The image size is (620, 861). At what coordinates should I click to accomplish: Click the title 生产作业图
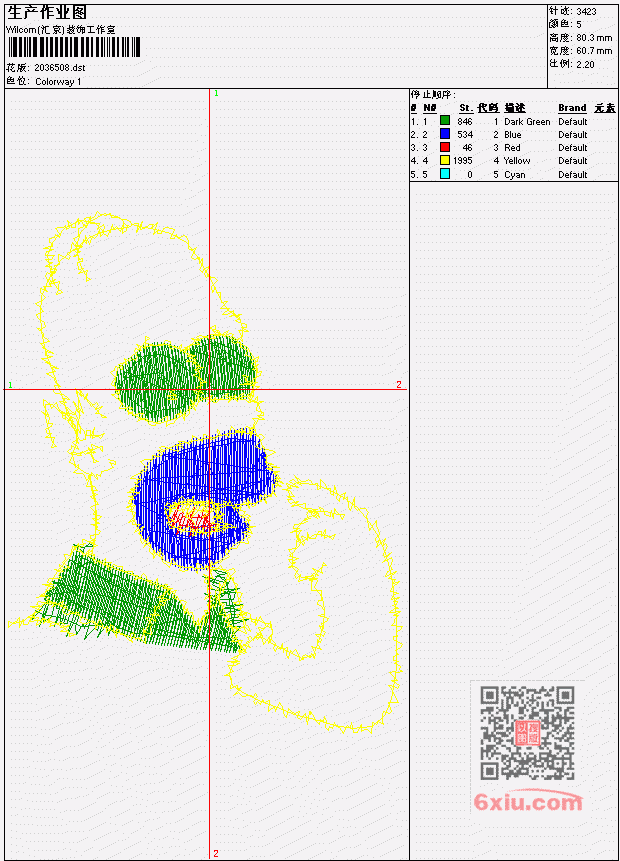[46, 12]
